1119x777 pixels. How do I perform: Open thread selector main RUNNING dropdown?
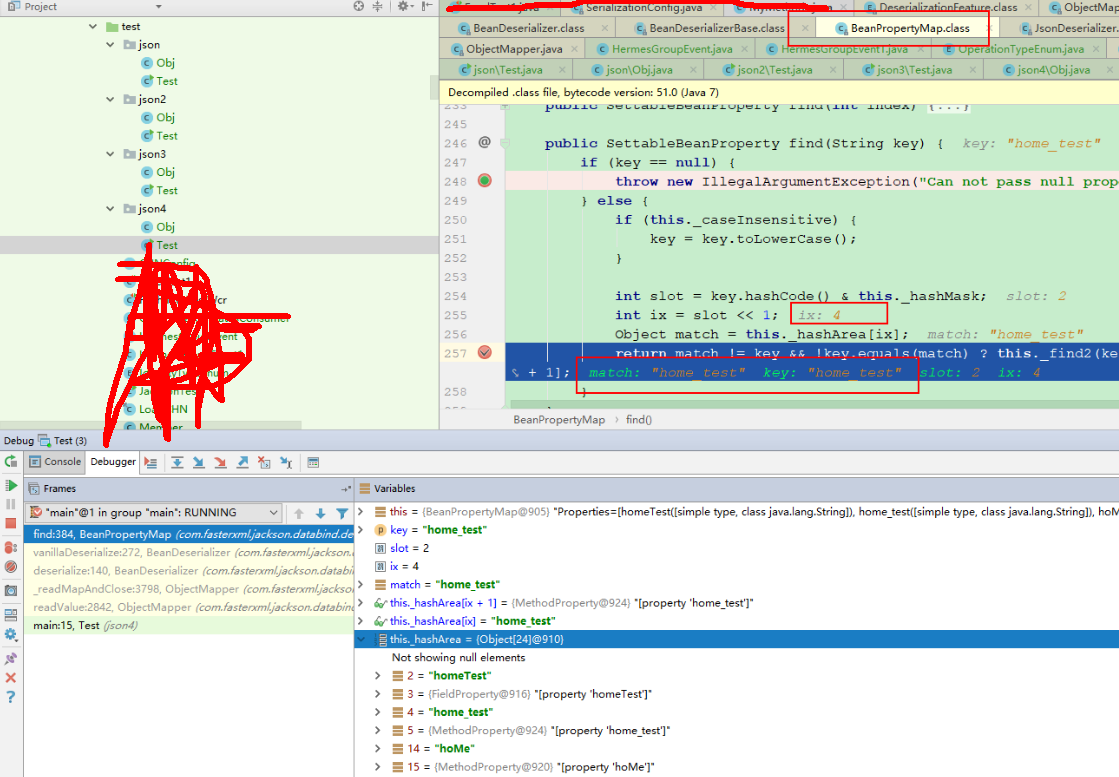pyautogui.click(x=154, y=512)
